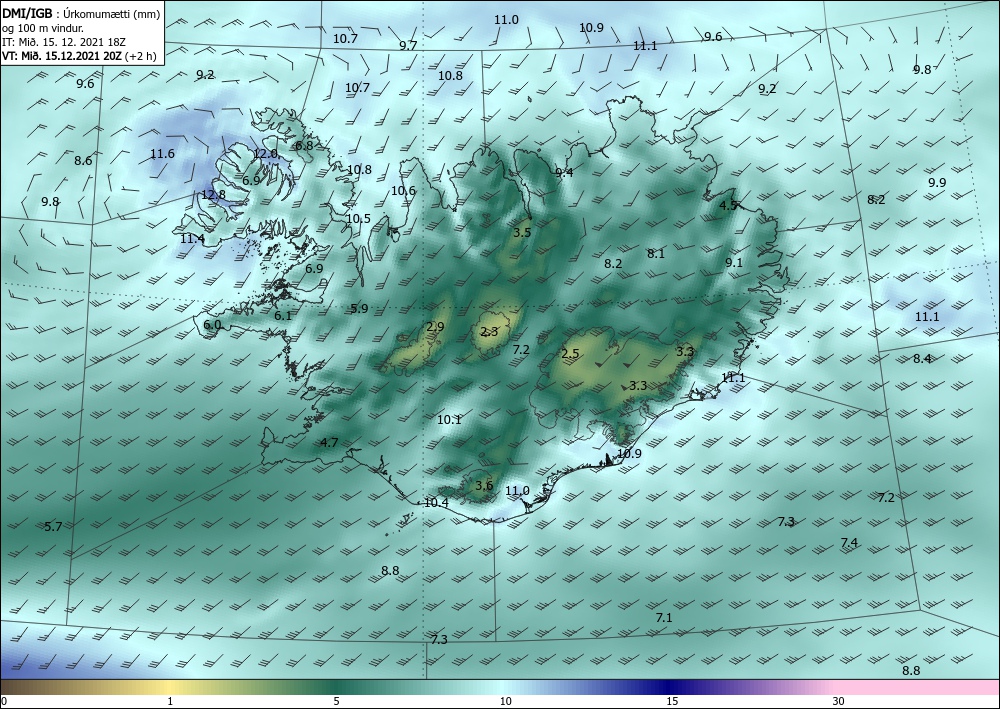Click the legend label 15

(672, 702)
